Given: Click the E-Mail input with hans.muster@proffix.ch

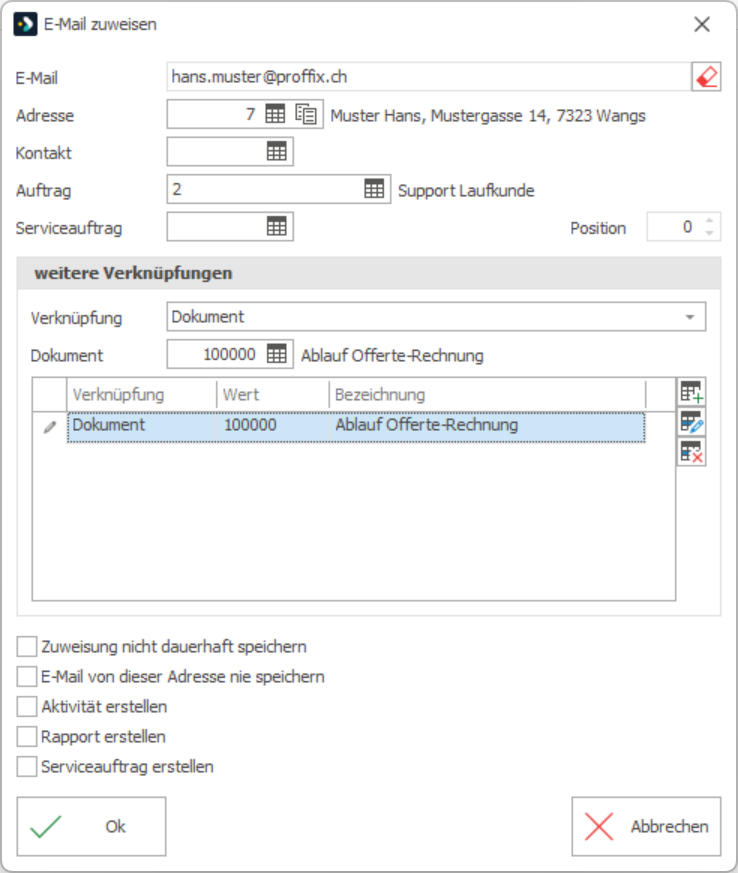Looking at the screenshot, I should point(429,76).
